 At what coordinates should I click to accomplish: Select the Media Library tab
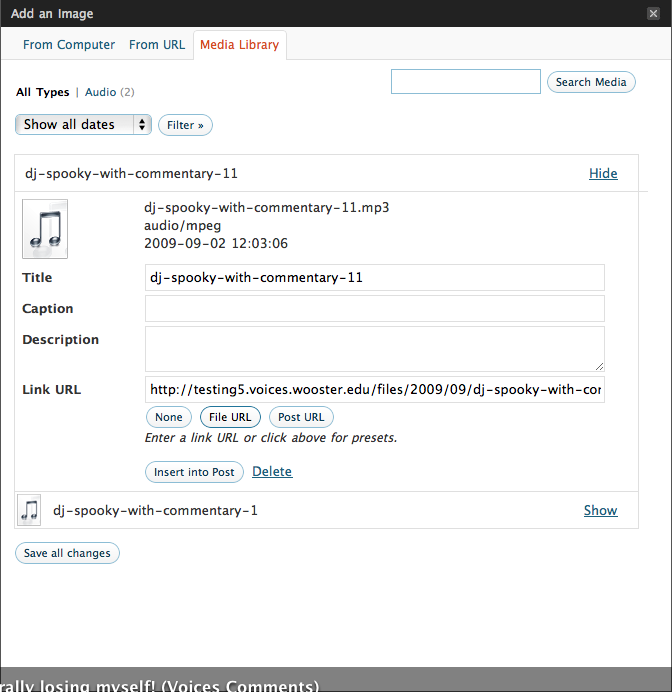(239, 45)
